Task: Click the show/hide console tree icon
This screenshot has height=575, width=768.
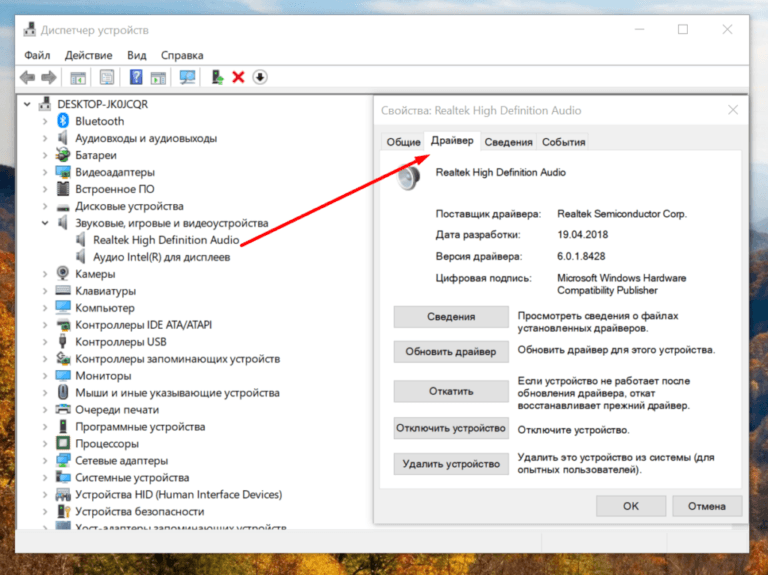Action: 78,77
